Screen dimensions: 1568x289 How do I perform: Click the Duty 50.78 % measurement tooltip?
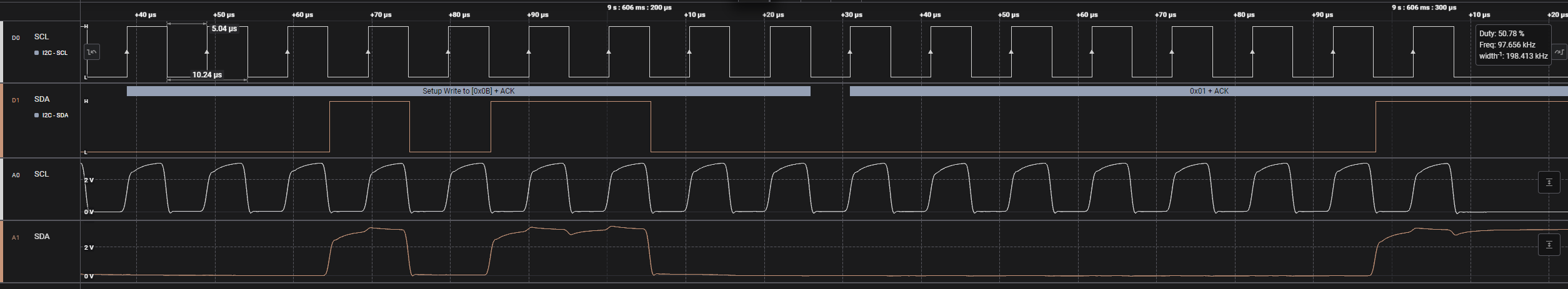[1513, 45]
